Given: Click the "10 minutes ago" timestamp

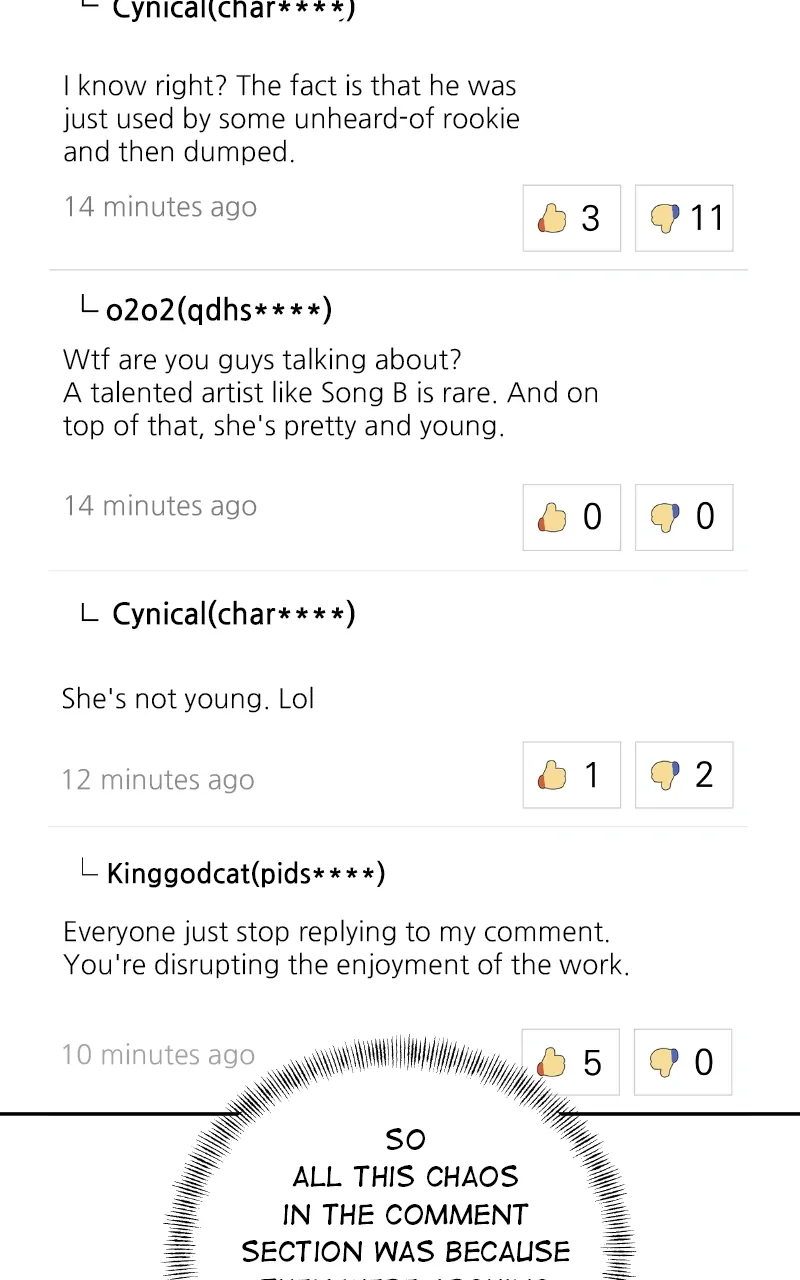Looking at the screenshot, I should [x=158, y=1055].
